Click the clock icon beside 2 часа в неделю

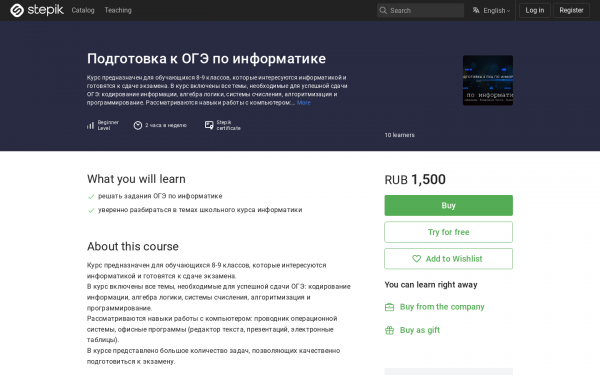pyautogui.click(x=138, y=125)
